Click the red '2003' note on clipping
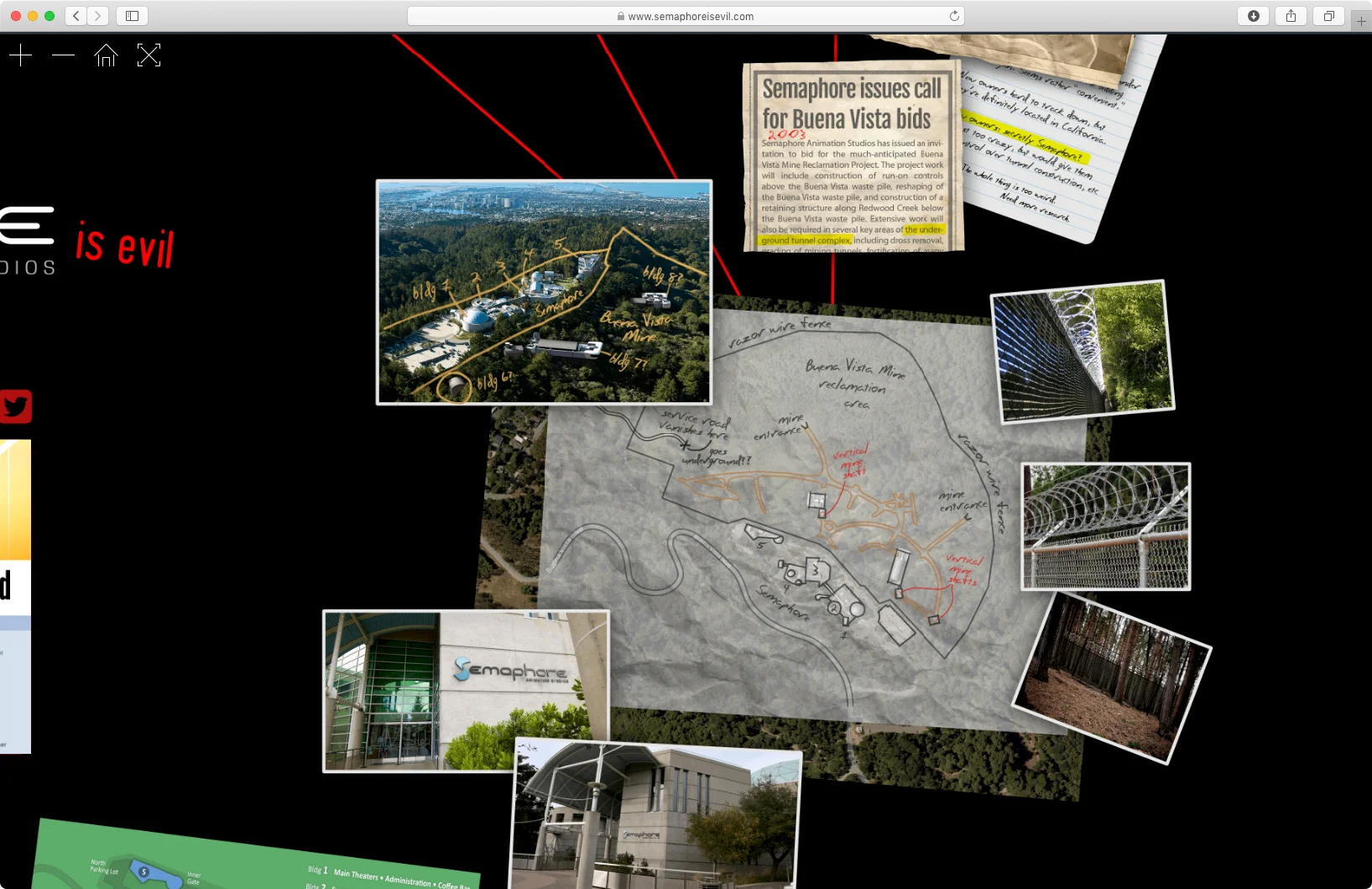This screenshot has width=1372, height=889. pos(786,134)
